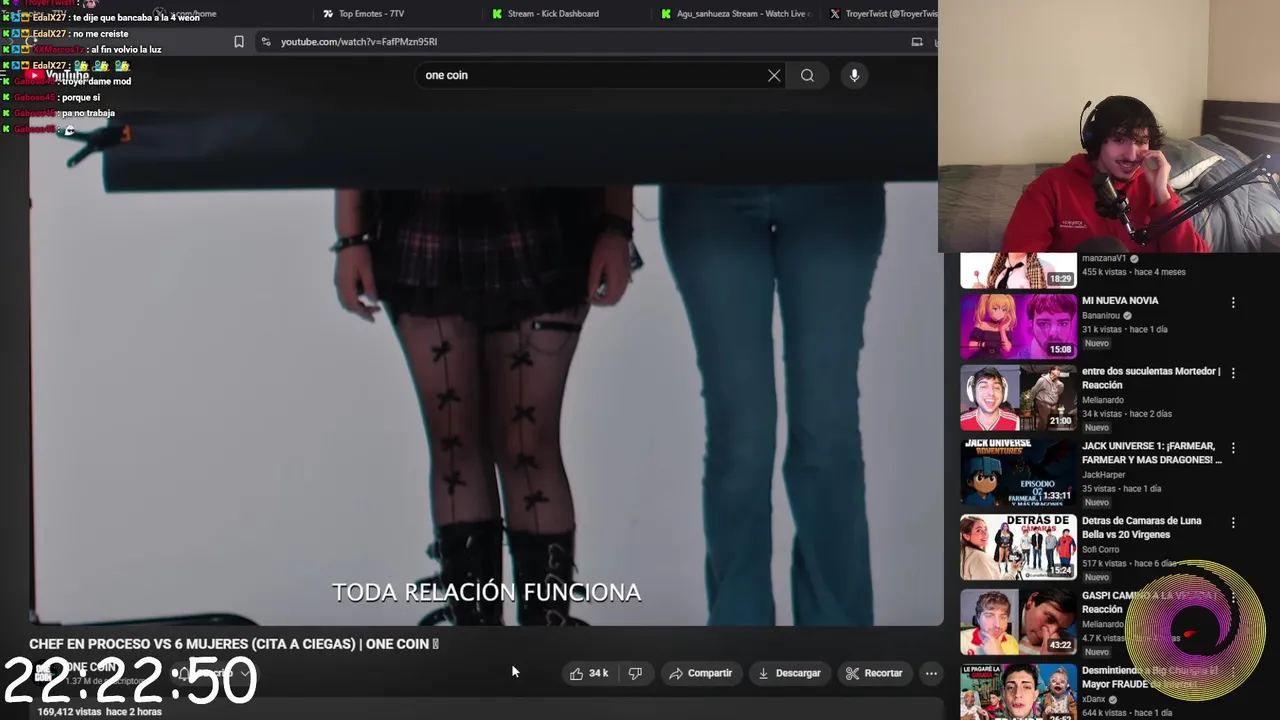Click the cast icon right of the address bar

pyautogui.click(x=917, y=42)
